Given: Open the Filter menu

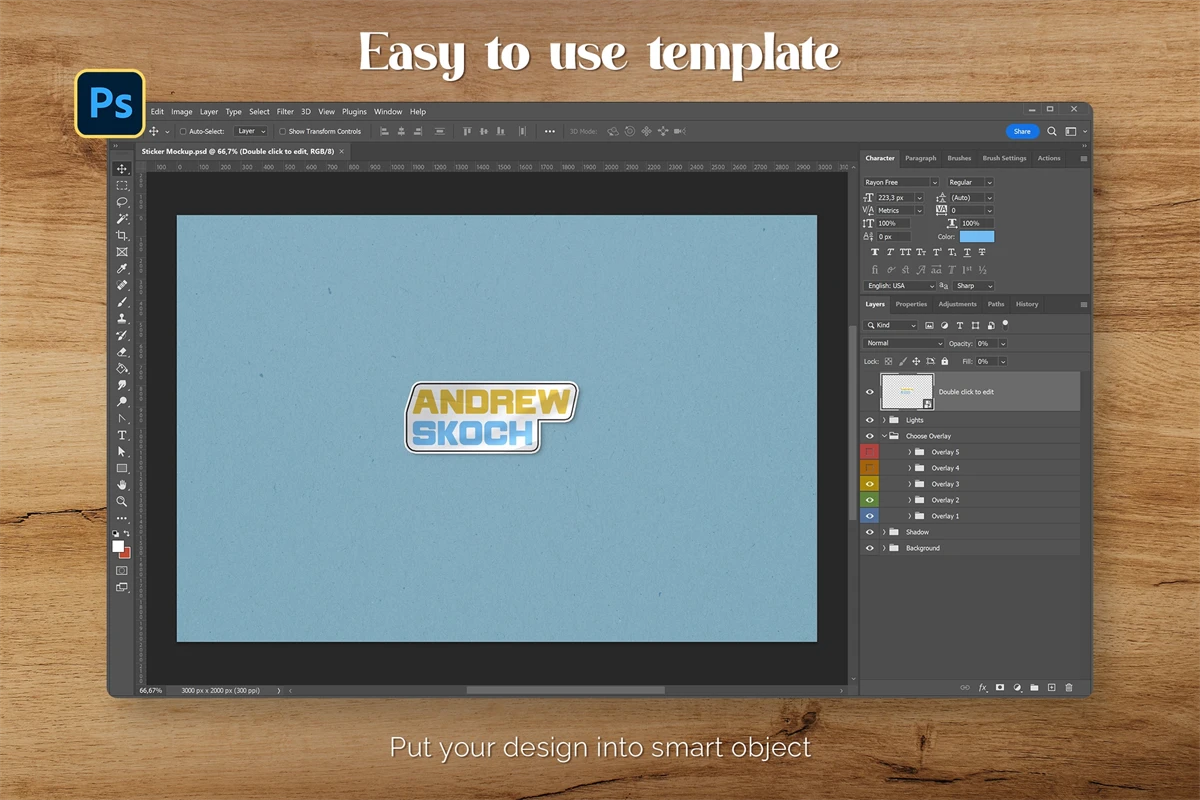Looking at the screenshot, I should pos(285,112).
